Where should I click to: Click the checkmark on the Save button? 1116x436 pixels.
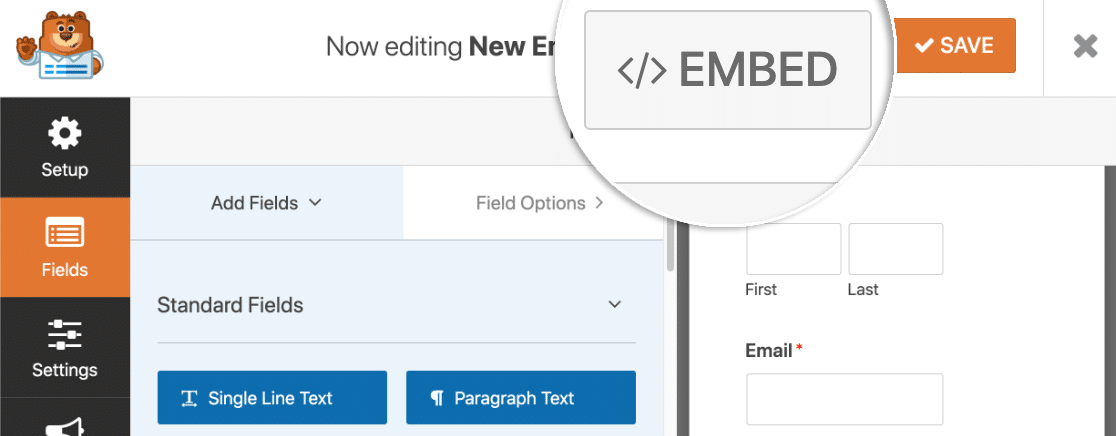coord(924,46)
